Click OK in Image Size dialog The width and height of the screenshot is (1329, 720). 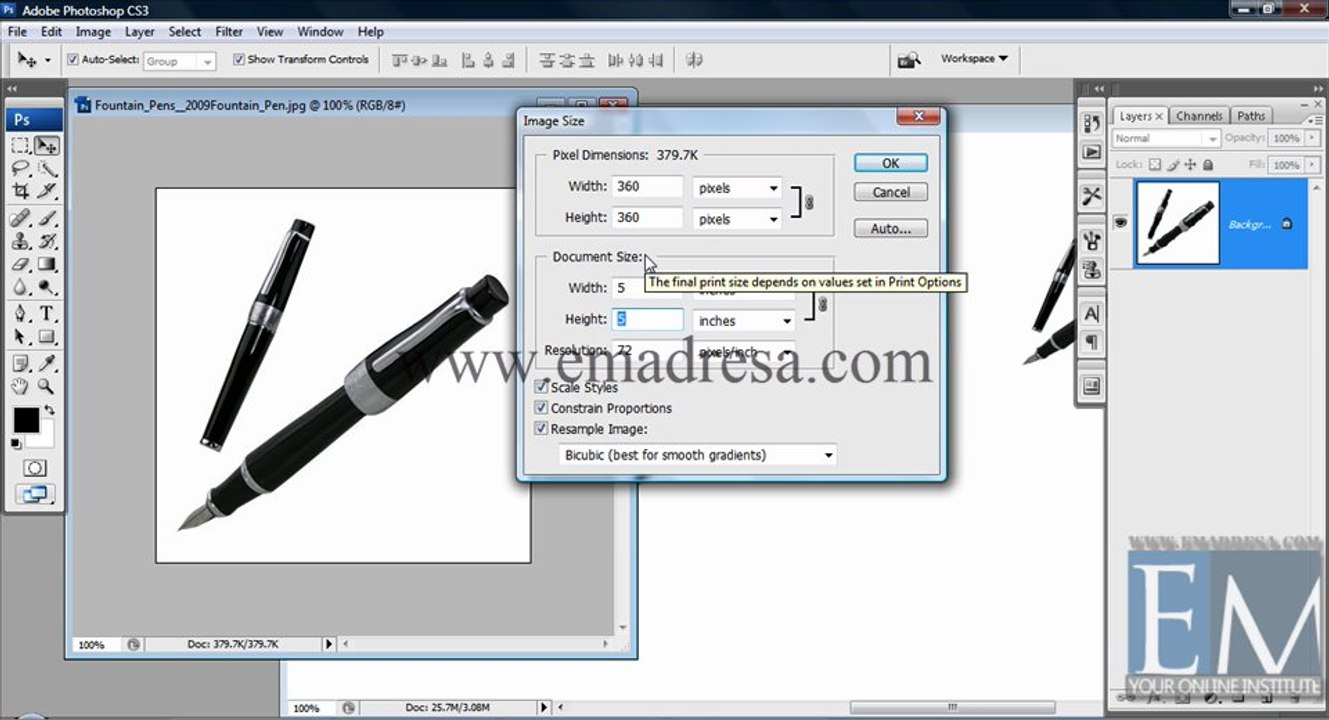(x=891, y=163)
